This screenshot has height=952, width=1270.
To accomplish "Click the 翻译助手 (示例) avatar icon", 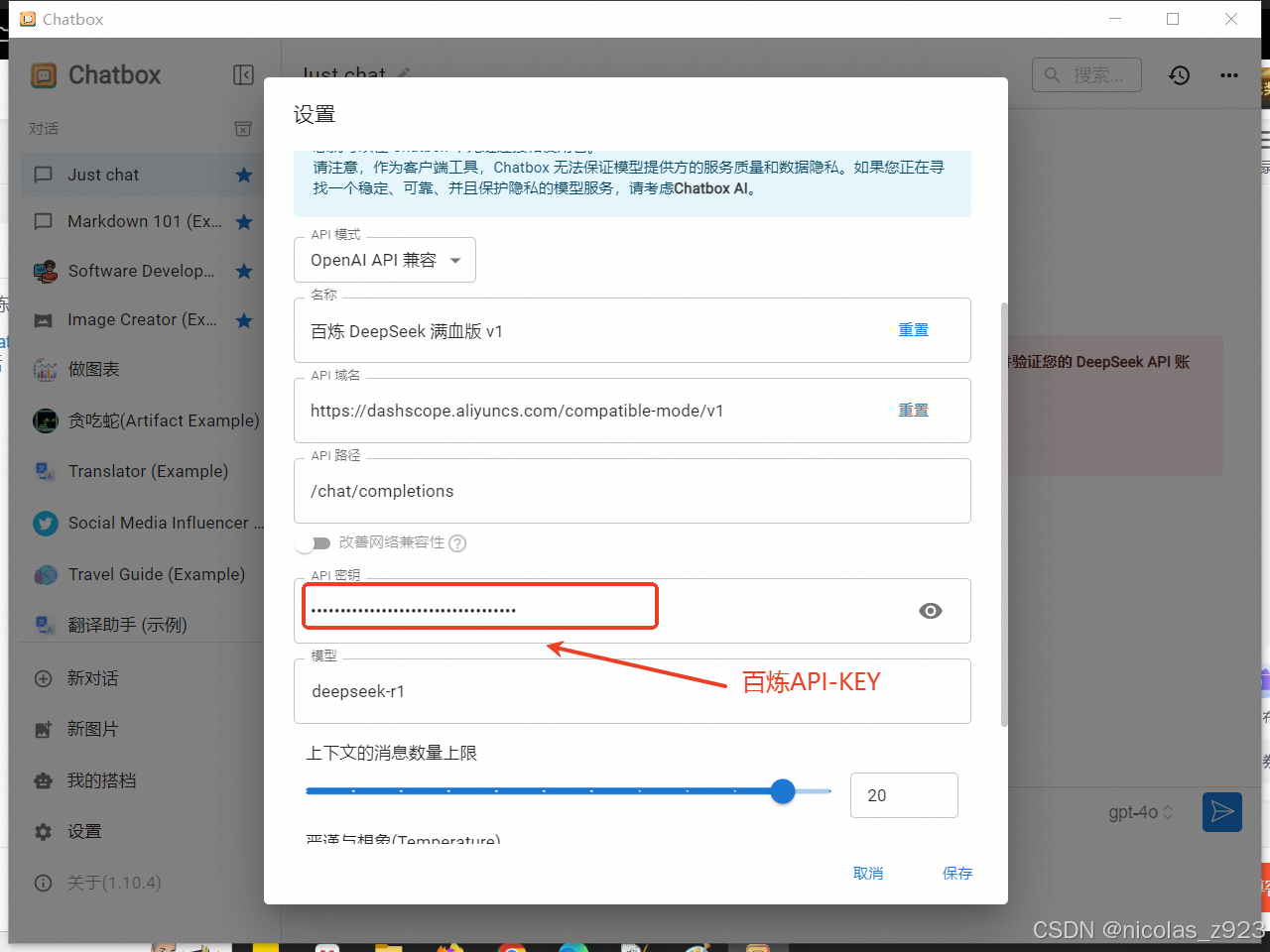I will point(46,625).
